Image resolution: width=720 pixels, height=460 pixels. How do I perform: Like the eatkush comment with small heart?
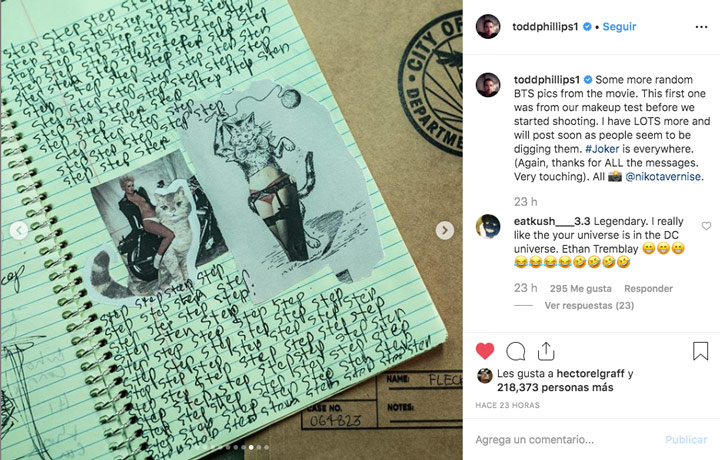[706, 226]
